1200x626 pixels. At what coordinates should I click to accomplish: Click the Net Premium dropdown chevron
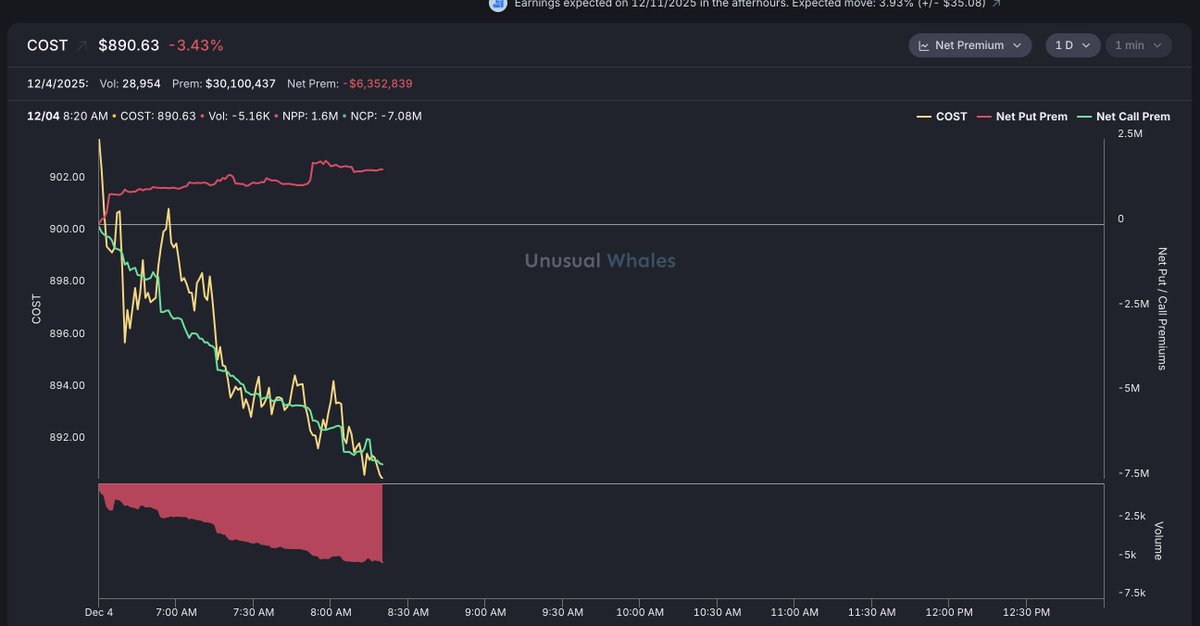1018,46
